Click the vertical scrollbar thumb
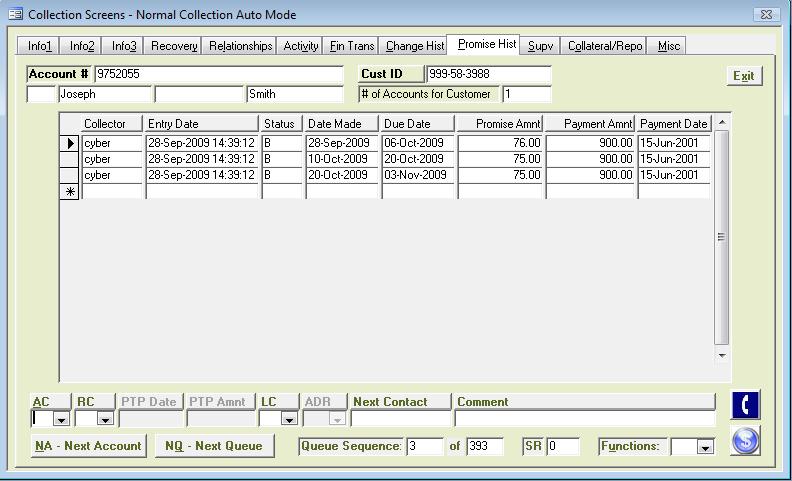792x481 pixels. point(721,237)
